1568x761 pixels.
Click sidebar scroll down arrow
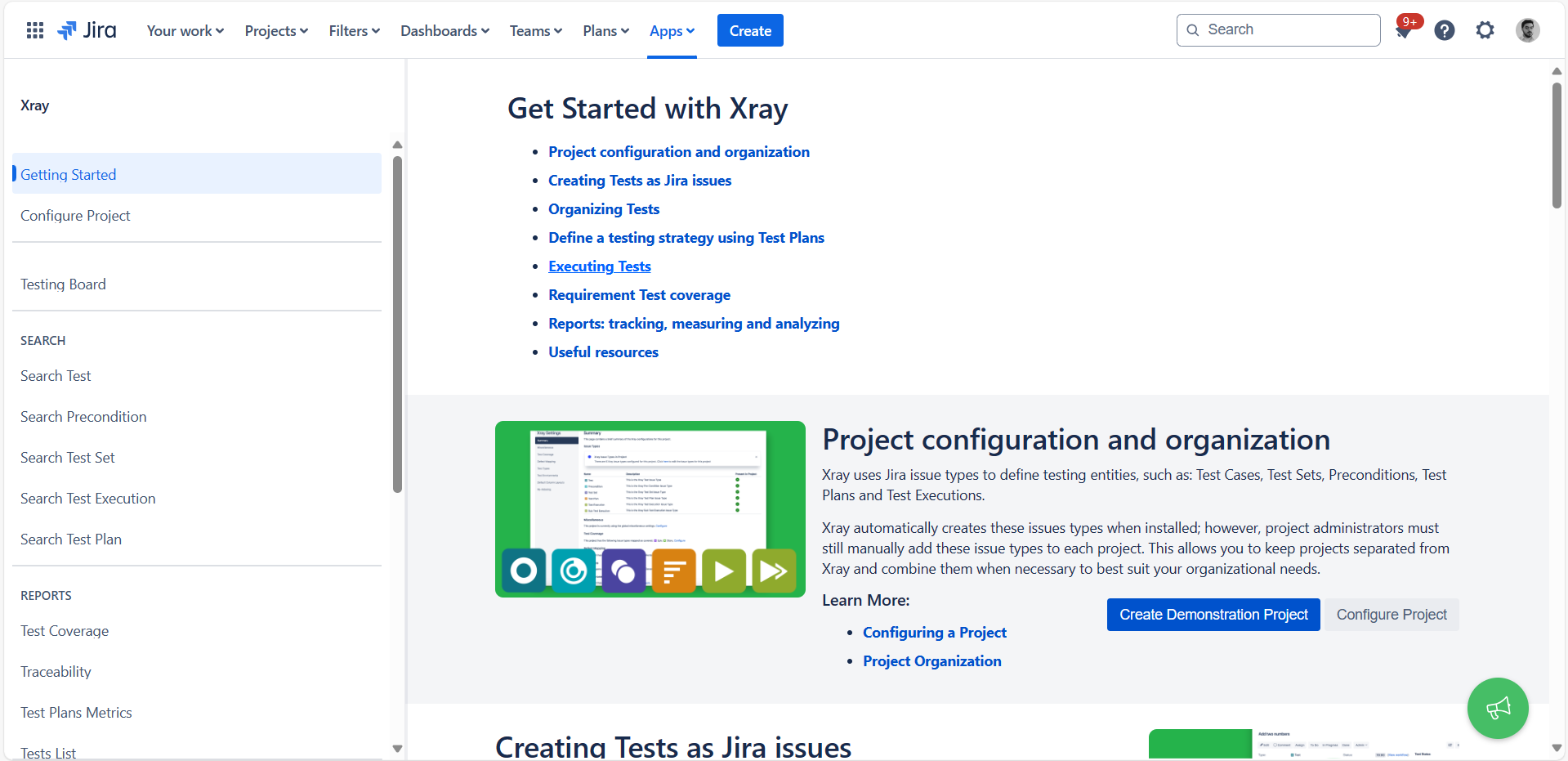point(397,748)
